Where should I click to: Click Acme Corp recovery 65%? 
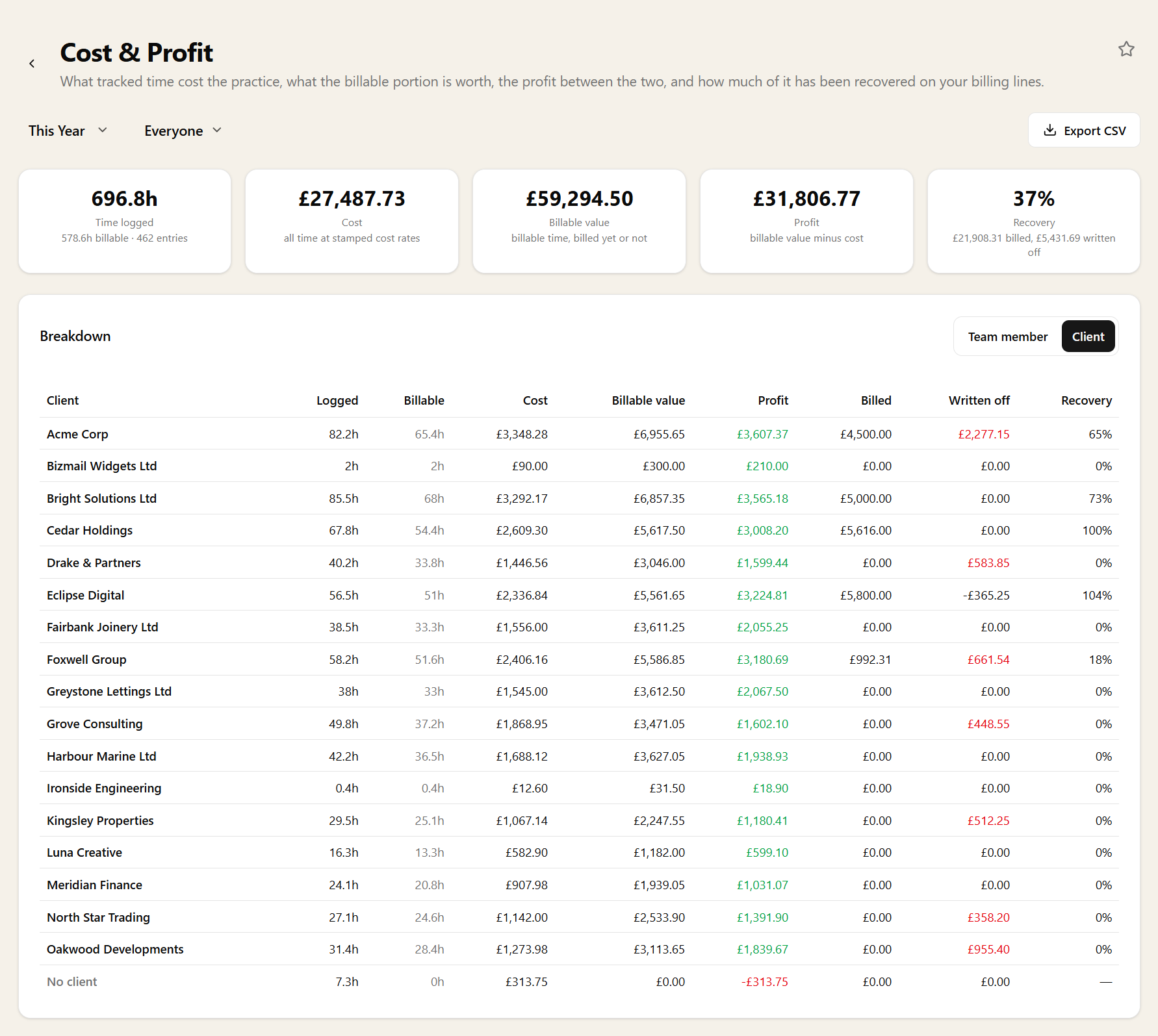pos(1100,434)
